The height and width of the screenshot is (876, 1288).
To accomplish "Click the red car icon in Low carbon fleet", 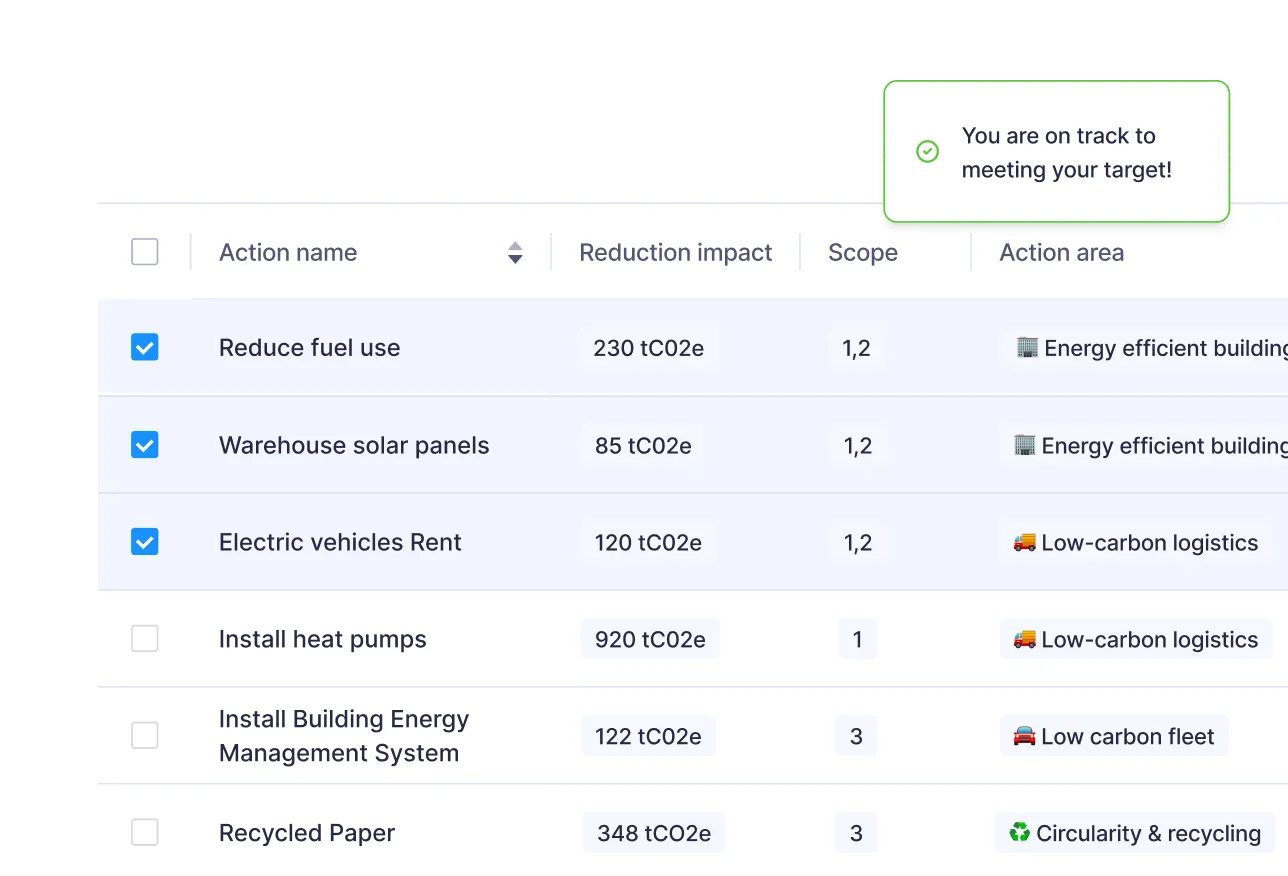I will [x=1022, y=735].
